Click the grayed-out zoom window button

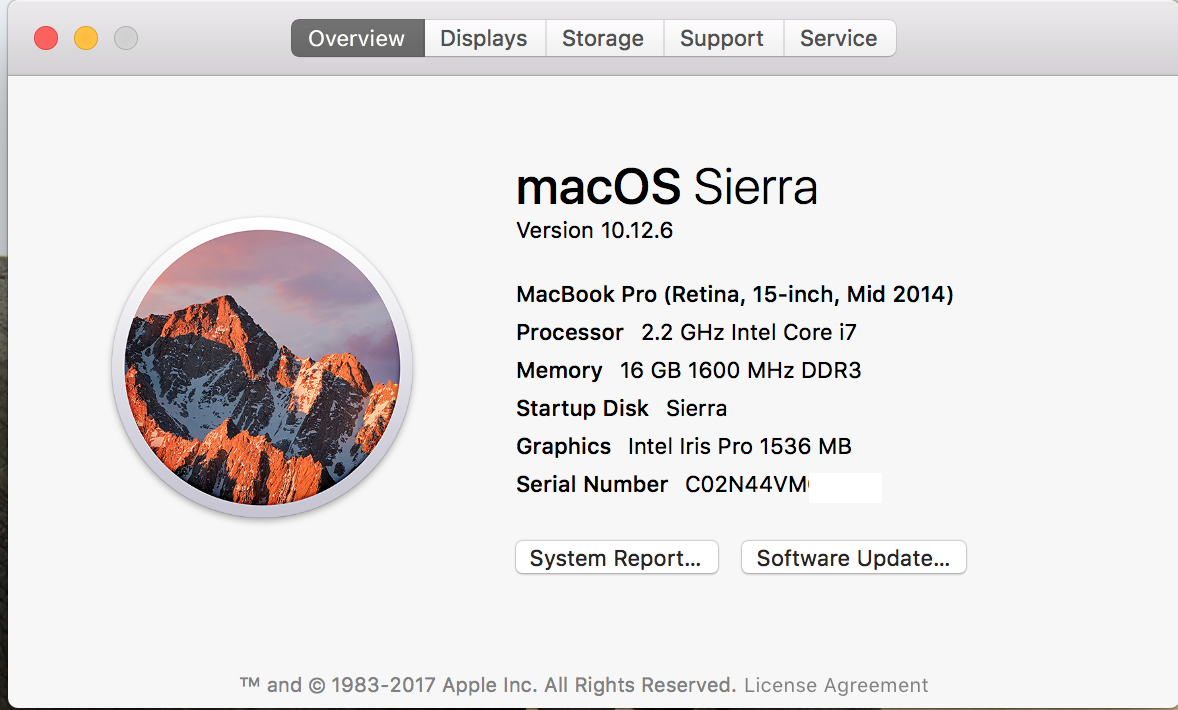point(126,39)
